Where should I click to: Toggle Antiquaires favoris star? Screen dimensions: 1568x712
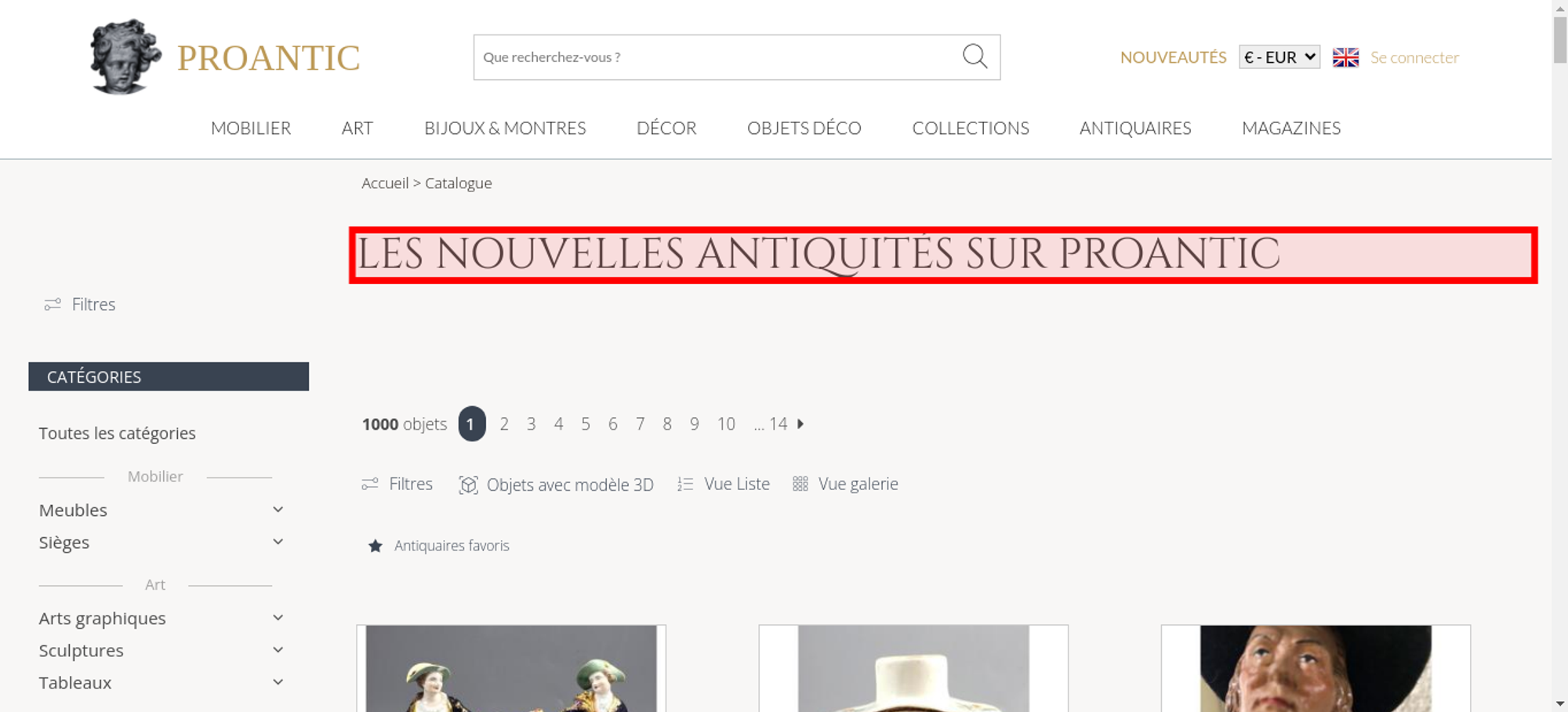coord(376,546)
